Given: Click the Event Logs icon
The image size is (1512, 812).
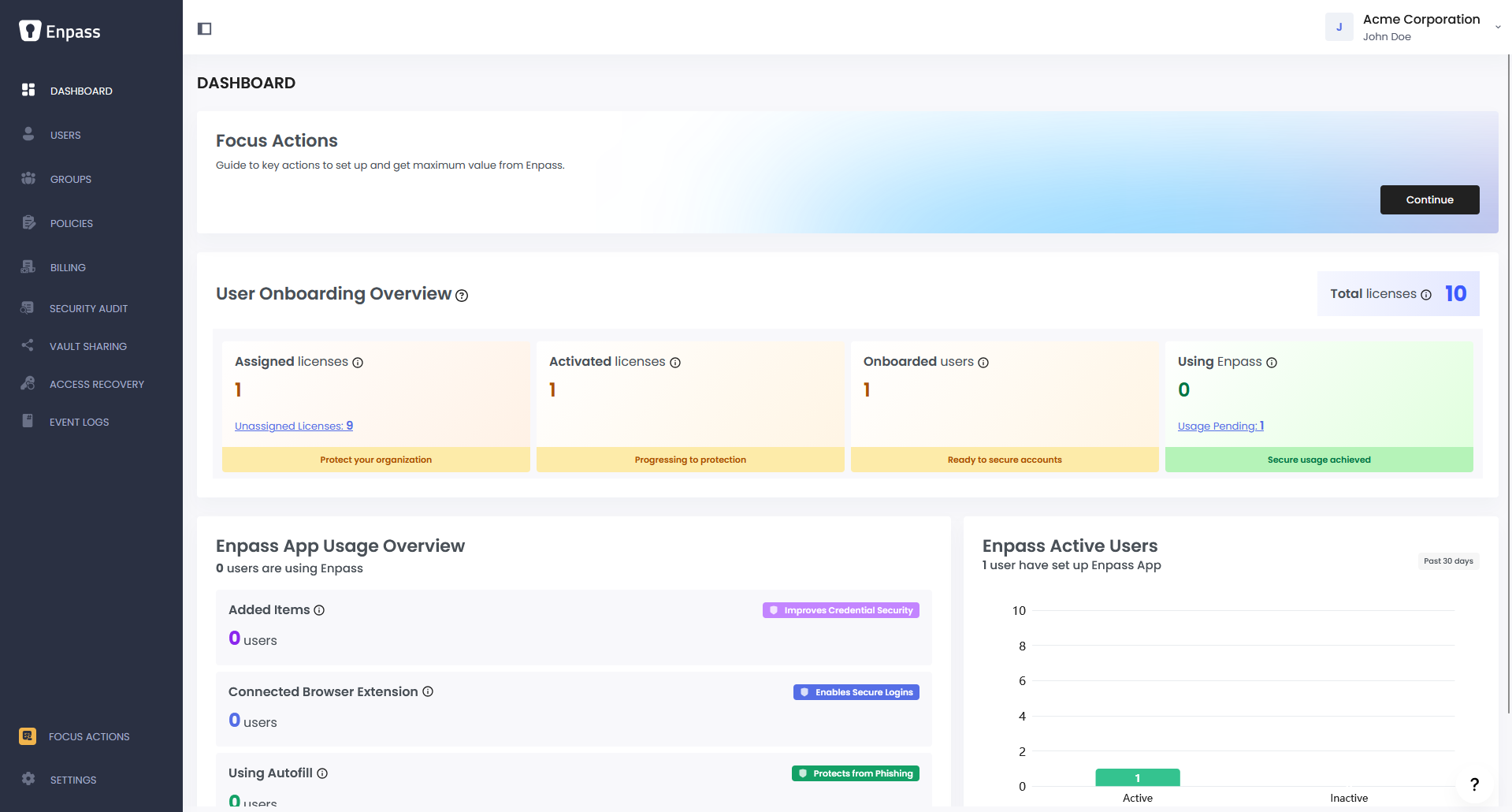Looking at the screenshot, I should coord(28,421).
